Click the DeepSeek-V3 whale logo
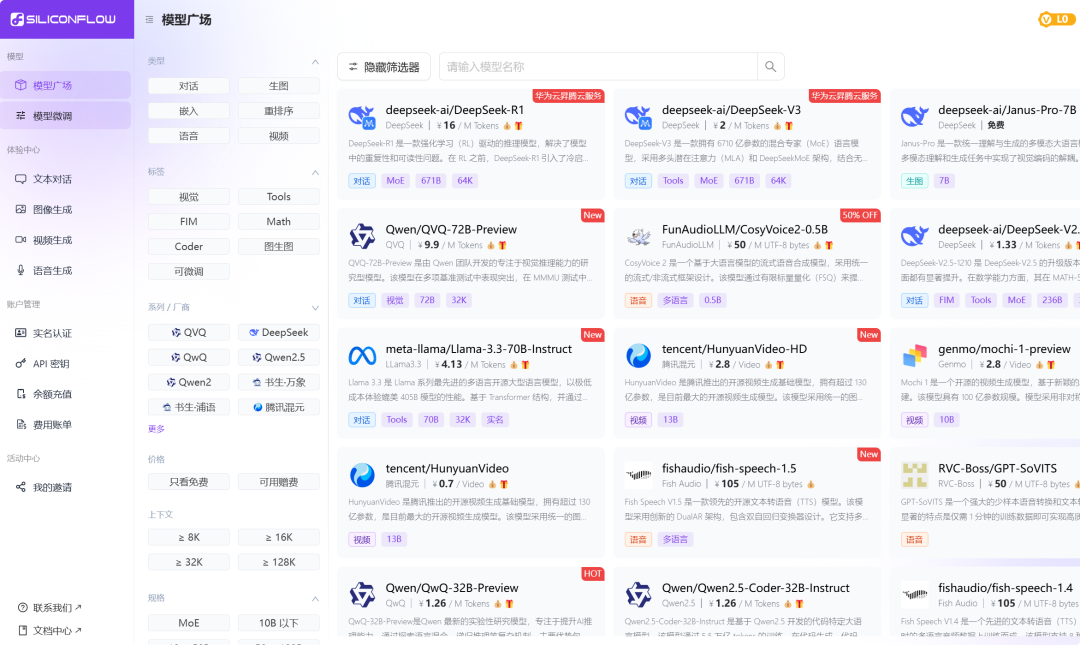Viewport: 1080px width, 645px height. 638,118
